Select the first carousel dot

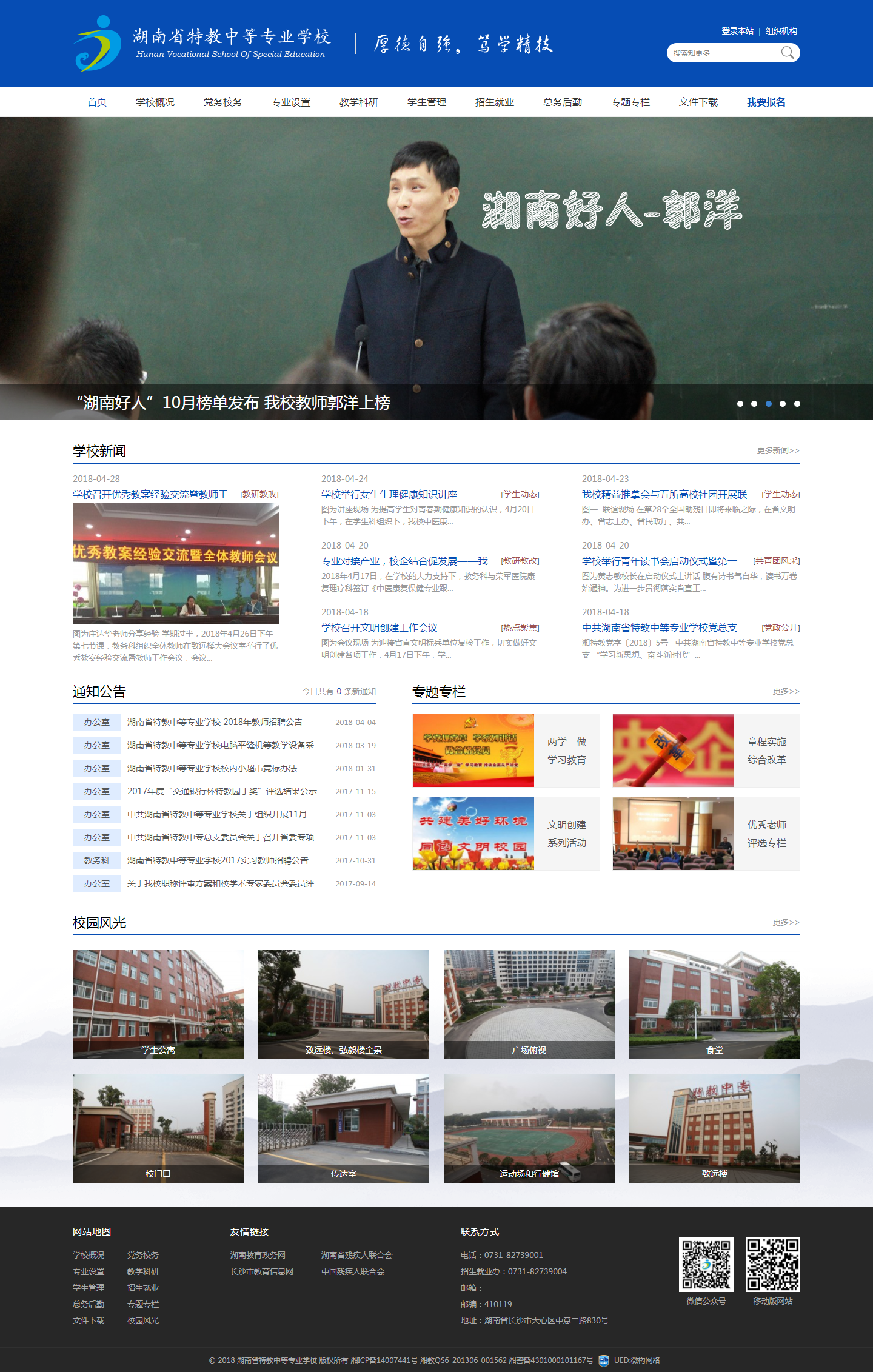[x=740, y=404]
